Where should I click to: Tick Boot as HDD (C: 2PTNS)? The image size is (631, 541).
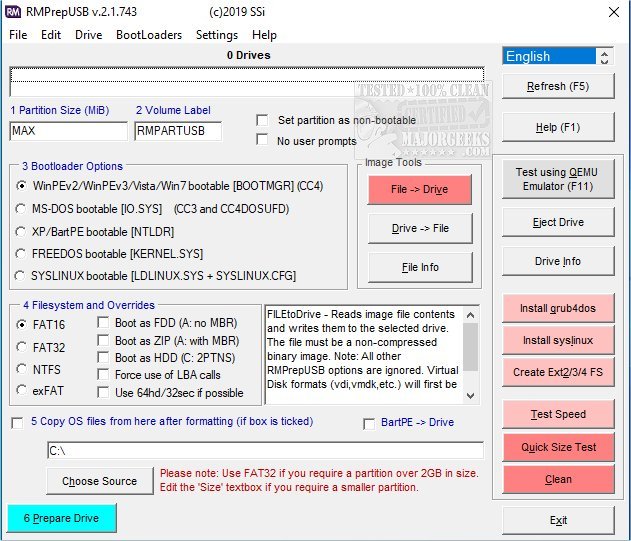[x=103, y=357]
